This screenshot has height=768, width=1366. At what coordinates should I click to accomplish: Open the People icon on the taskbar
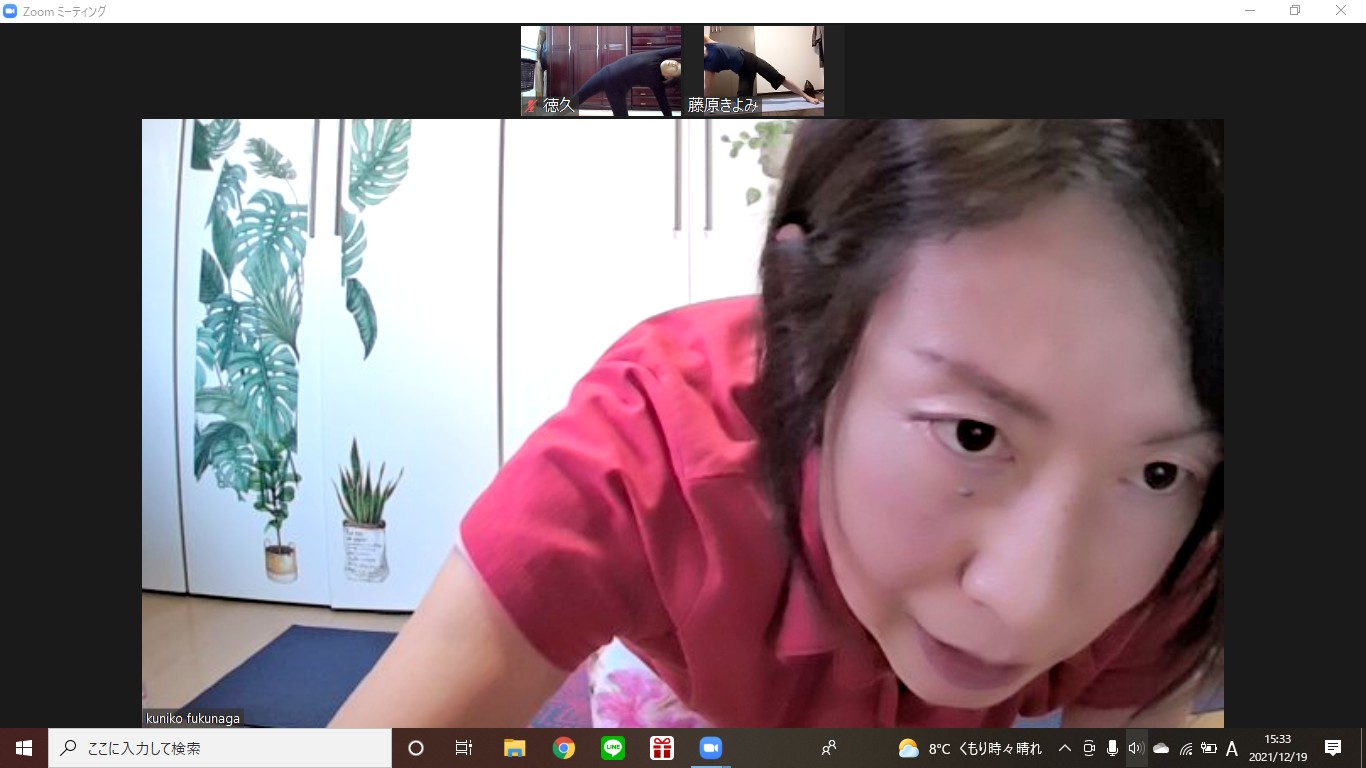pyautogui.click(x=828, y=748)
